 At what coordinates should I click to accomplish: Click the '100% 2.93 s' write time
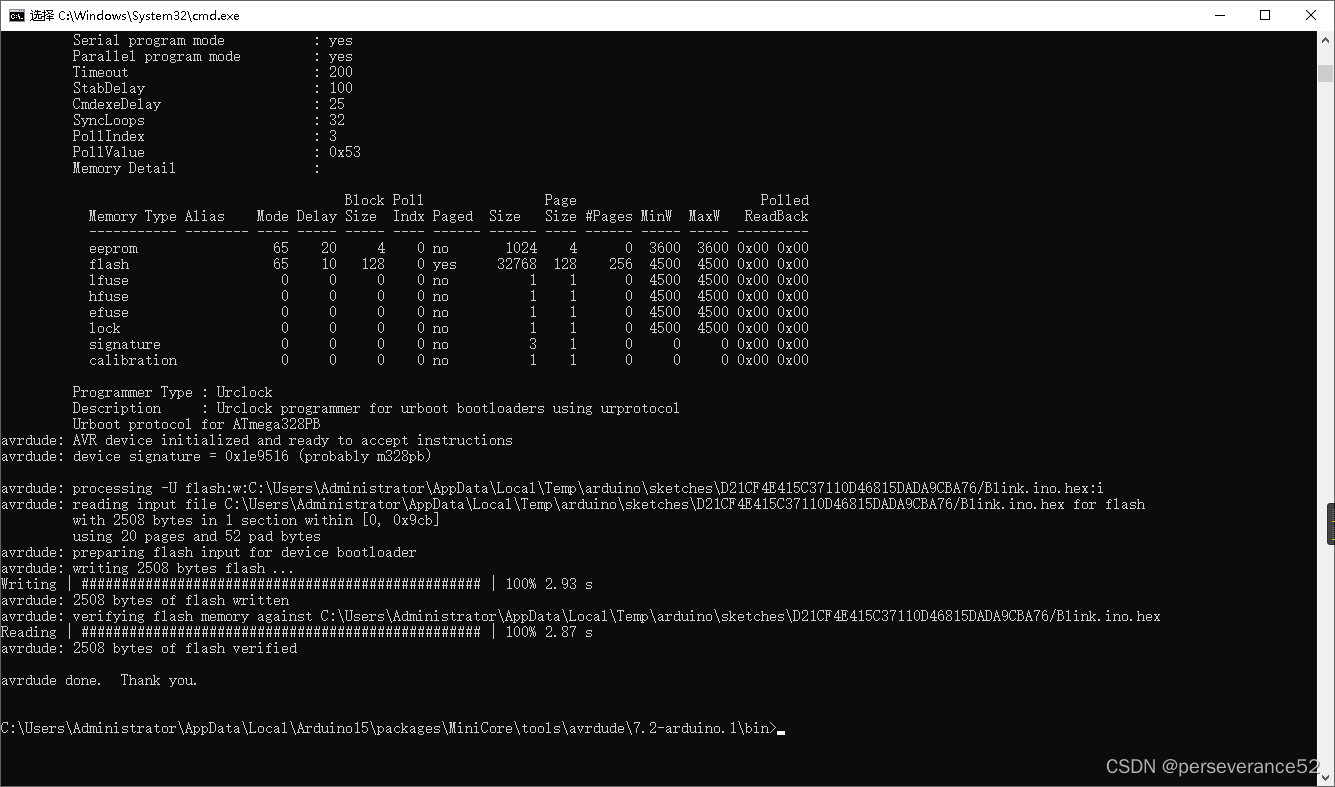tap(548, 584)
